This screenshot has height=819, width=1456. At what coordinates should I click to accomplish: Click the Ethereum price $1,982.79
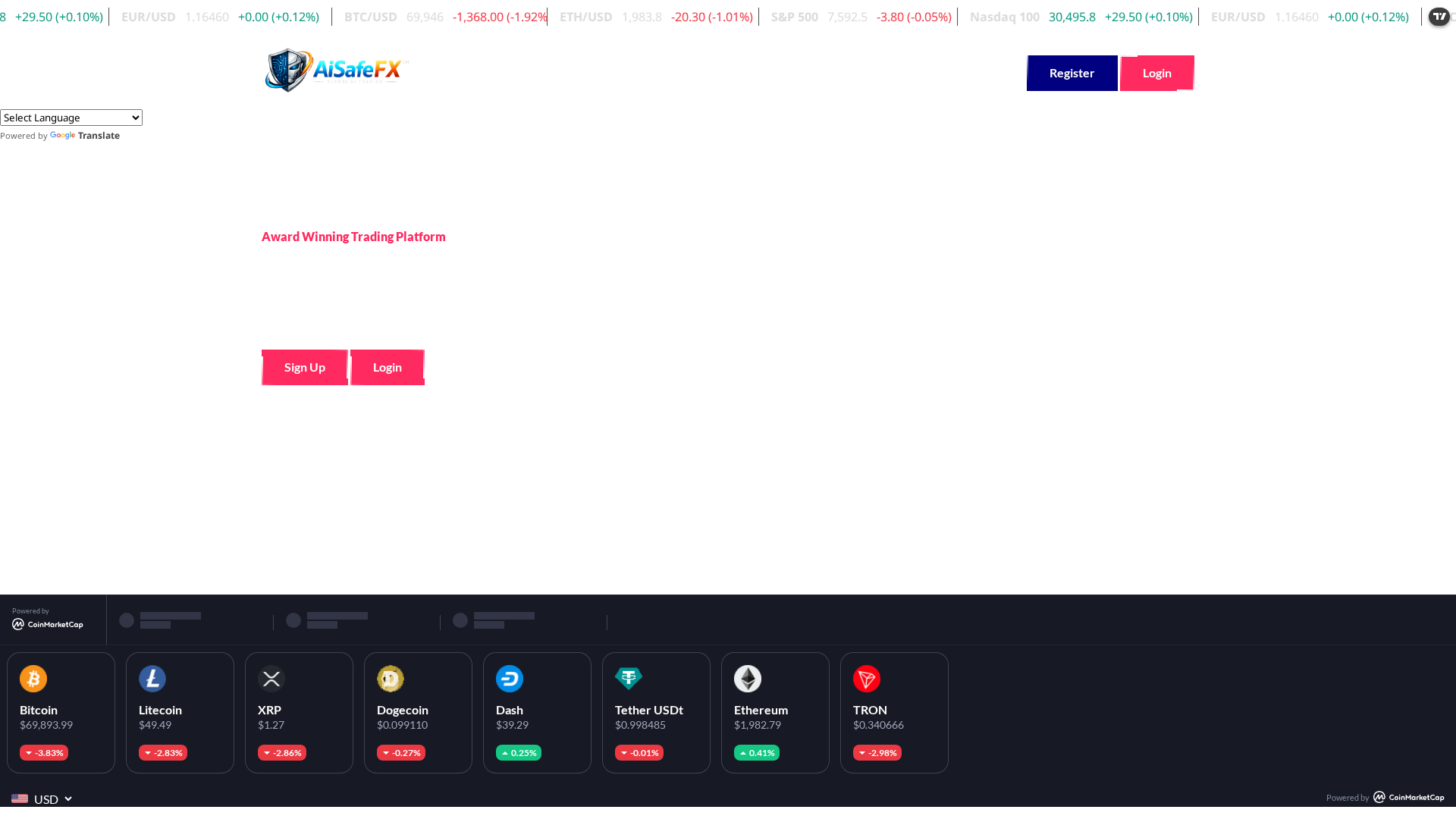pos(758,725)
